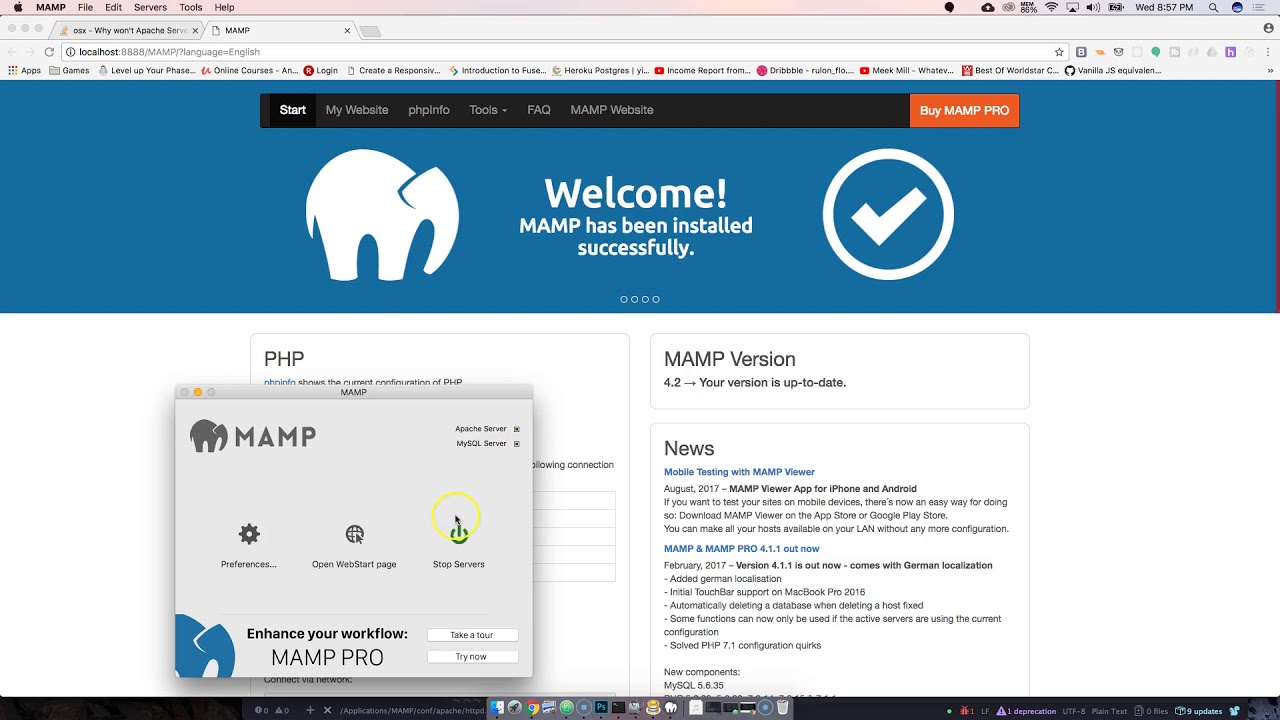Image resolution: width=1280 pixels, height=720 pixels.
Task: Select the fourth carousel dot indicator
Action: [656, 299]
